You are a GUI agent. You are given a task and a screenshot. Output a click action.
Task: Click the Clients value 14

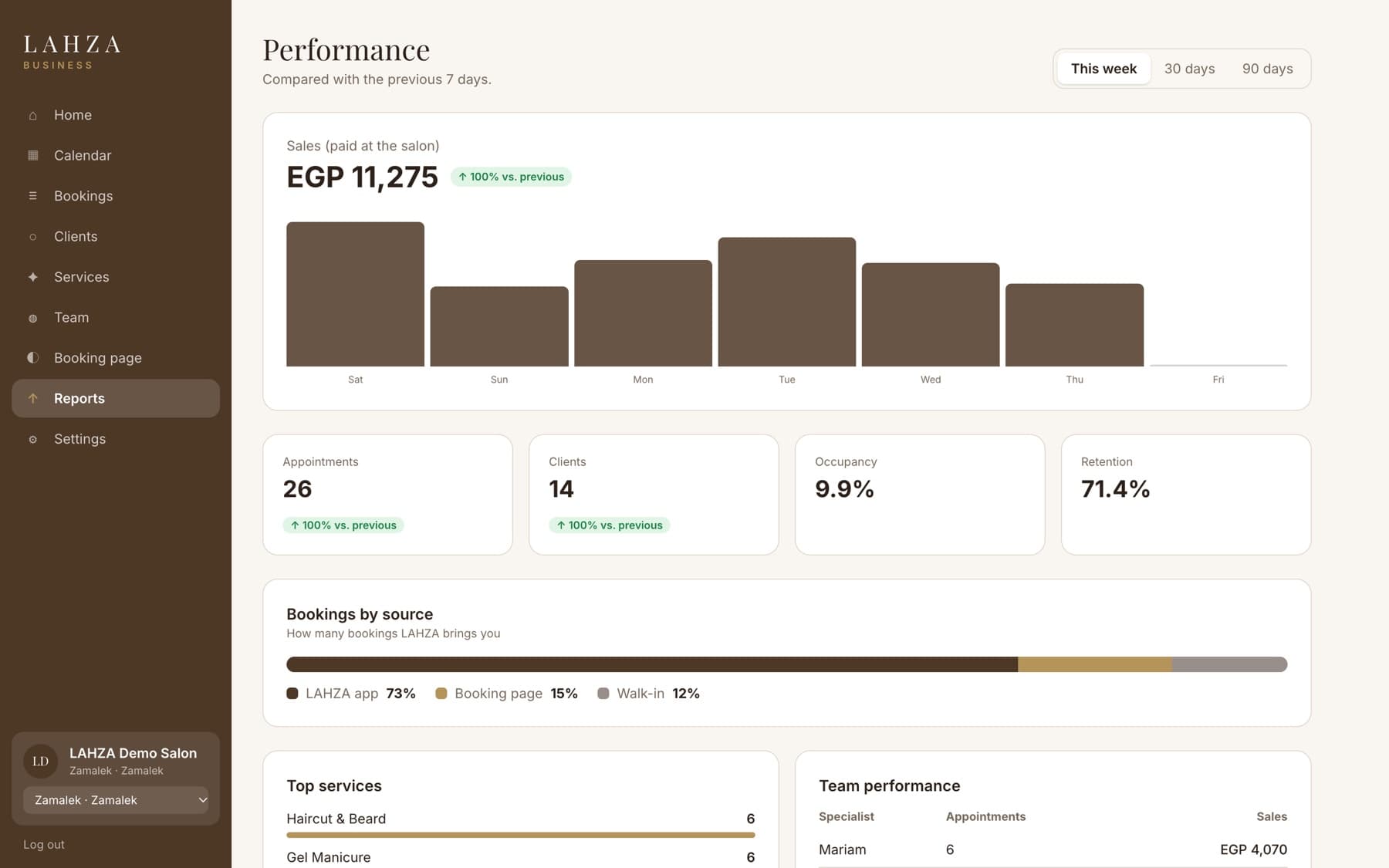pos(561,489)
